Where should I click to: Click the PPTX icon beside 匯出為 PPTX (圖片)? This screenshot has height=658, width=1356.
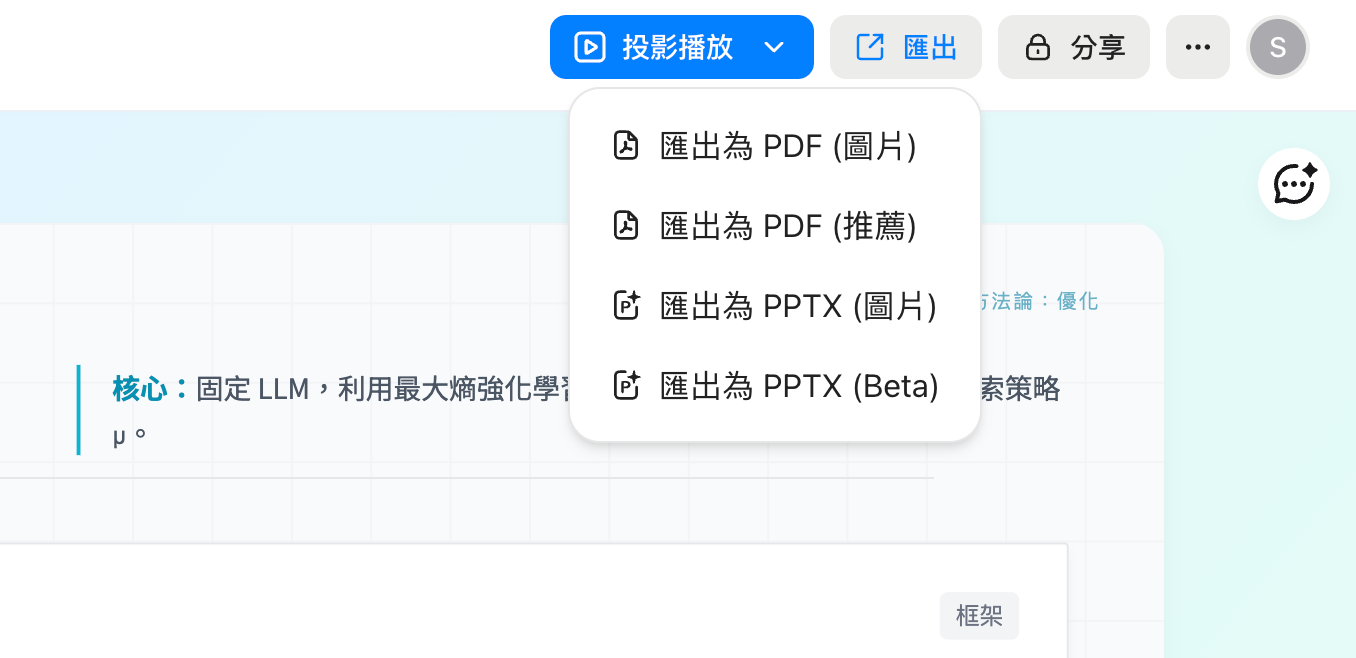(x=626, y=306)
